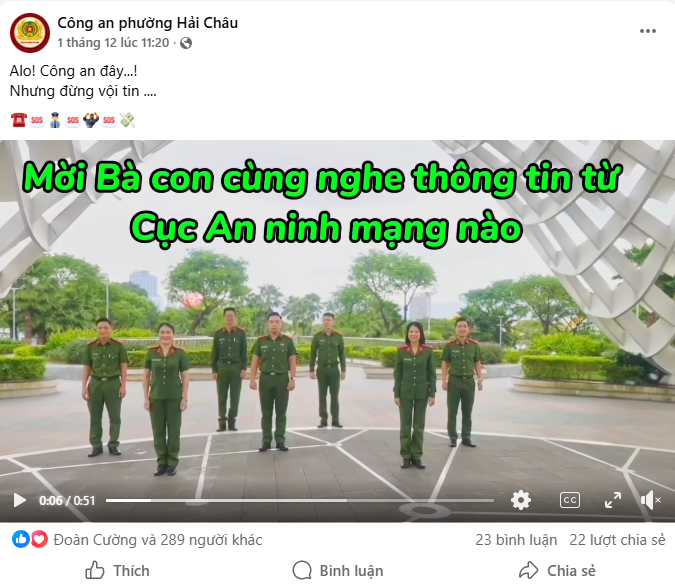675x586 pixels.
Task: Click the video progress bar
Action: point(300,500)
